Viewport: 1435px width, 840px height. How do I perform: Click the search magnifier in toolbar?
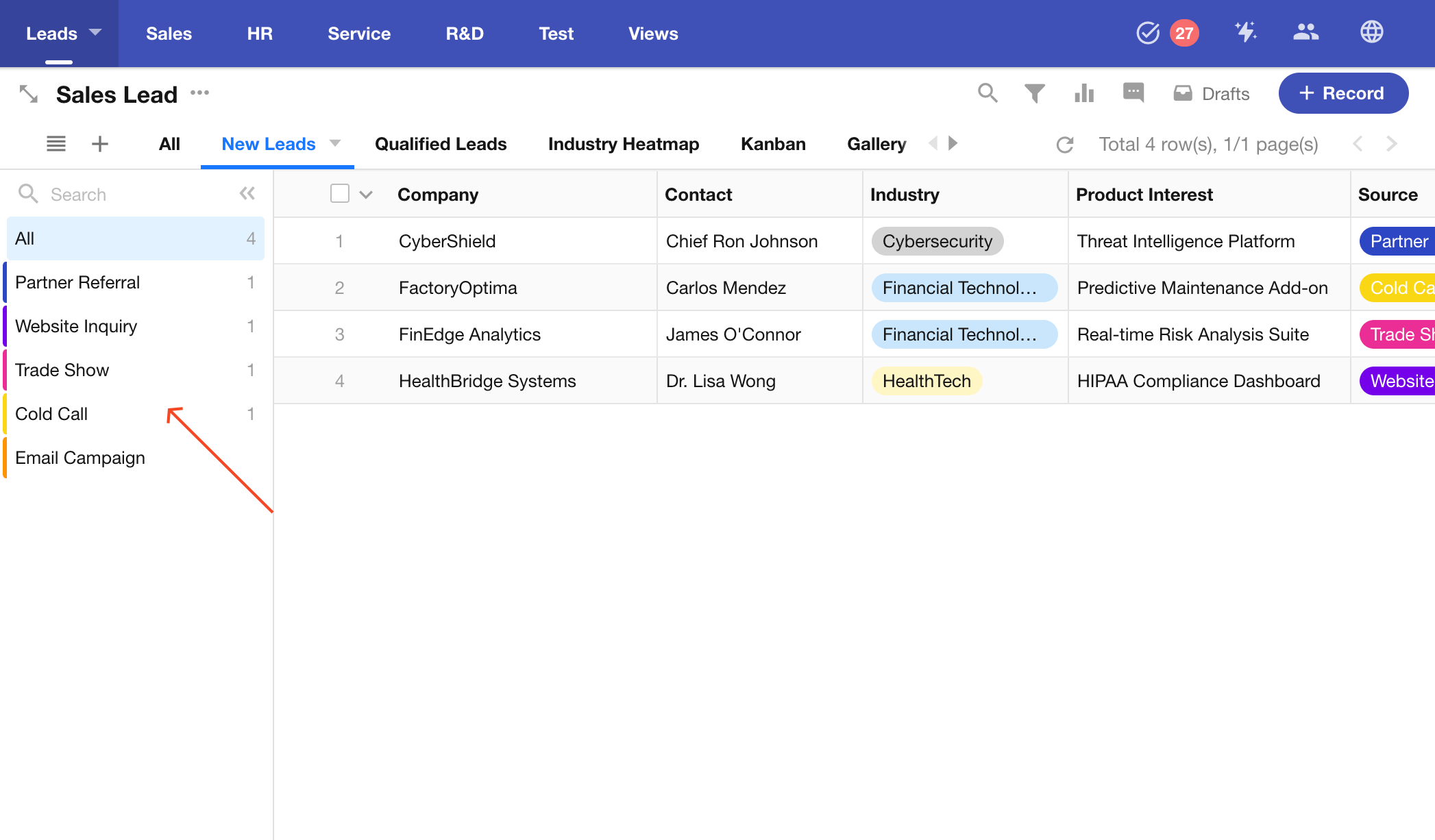(988, 92)
